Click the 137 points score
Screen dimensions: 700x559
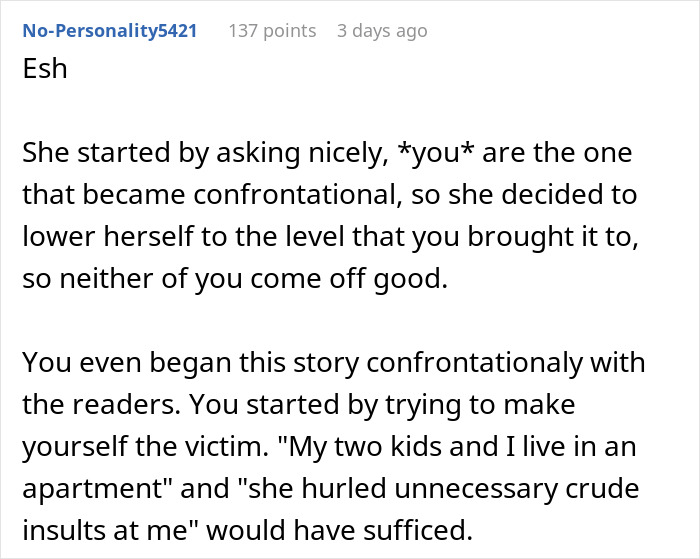pyautogui.click(x=272, y=31)
